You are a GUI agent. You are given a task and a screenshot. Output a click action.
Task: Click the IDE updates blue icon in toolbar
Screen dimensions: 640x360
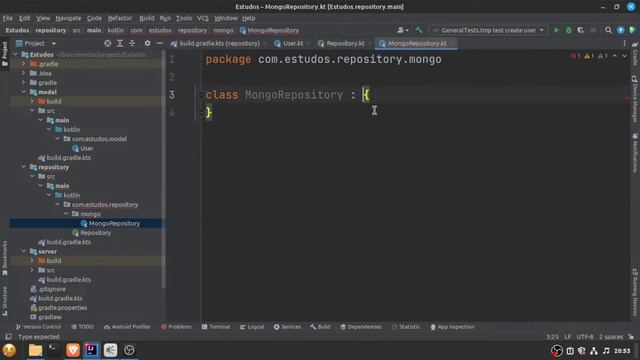click(620, 30)
